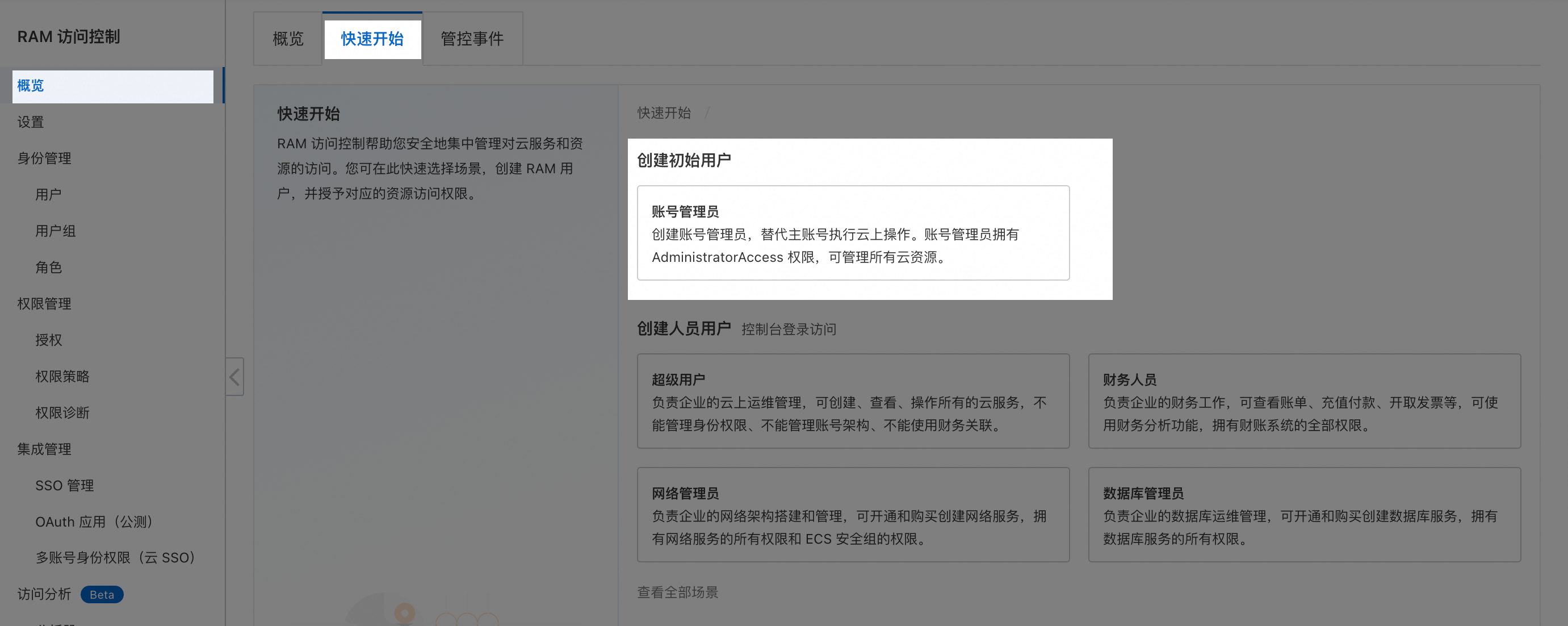The image size is (1568, 626).
Task: Open the 管控事件 tab
Action: pyautogui.click(x=472, y=39)
